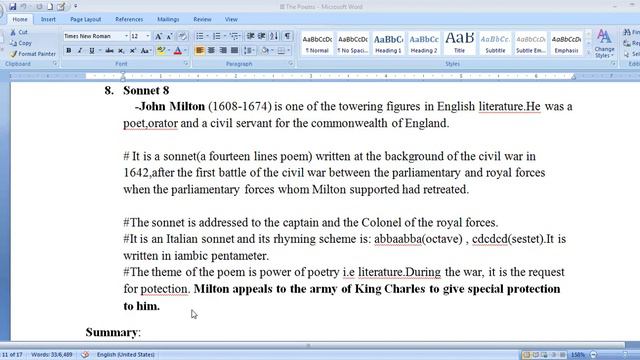
Task: Open the font name dropdown
Action: pyautogui.click(x=126, y=36)
